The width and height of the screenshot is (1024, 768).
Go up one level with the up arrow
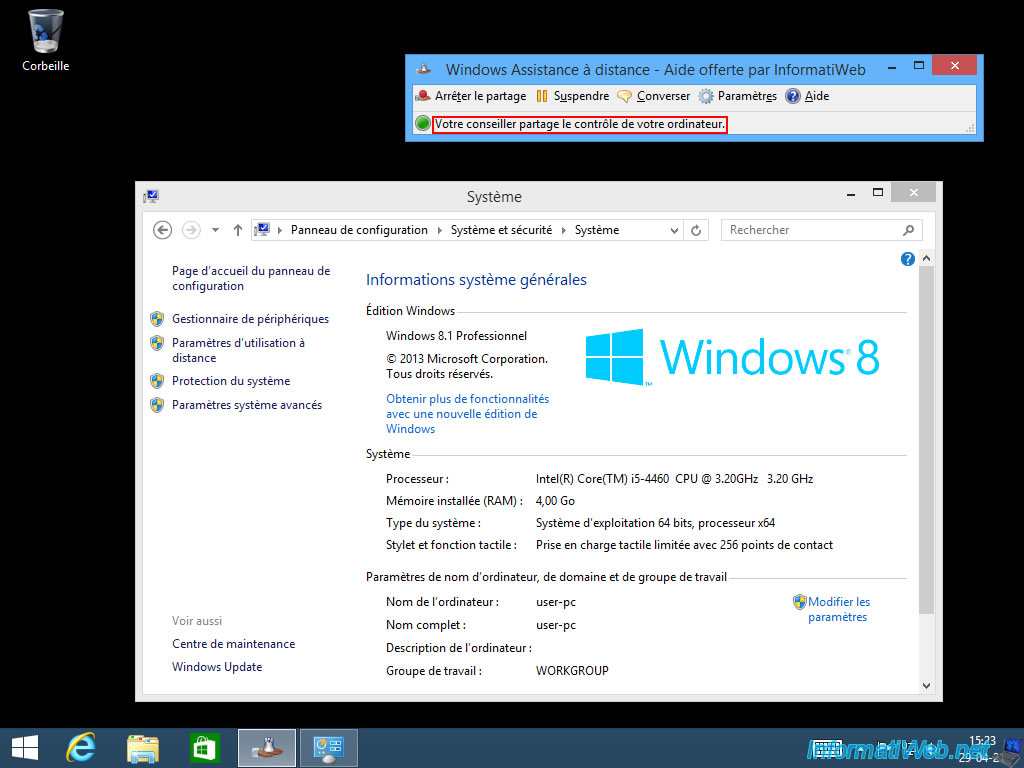point(238,230)
